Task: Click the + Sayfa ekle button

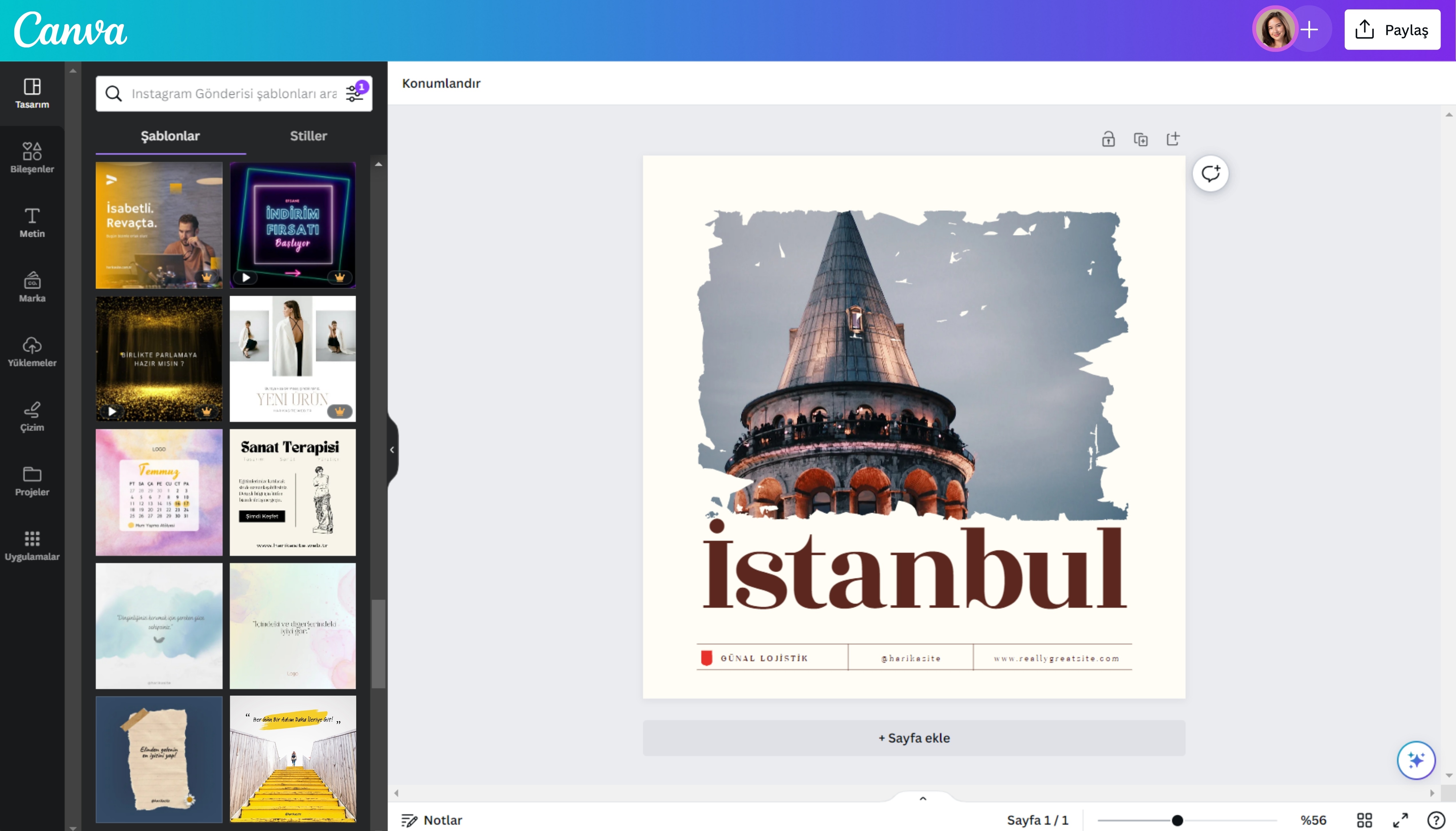Action: 914,738
